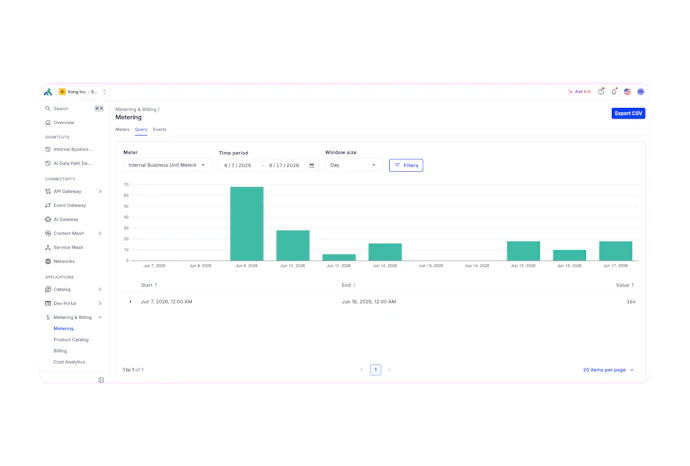Open the Kong Inc. organization switcher

tap(83, 92)
